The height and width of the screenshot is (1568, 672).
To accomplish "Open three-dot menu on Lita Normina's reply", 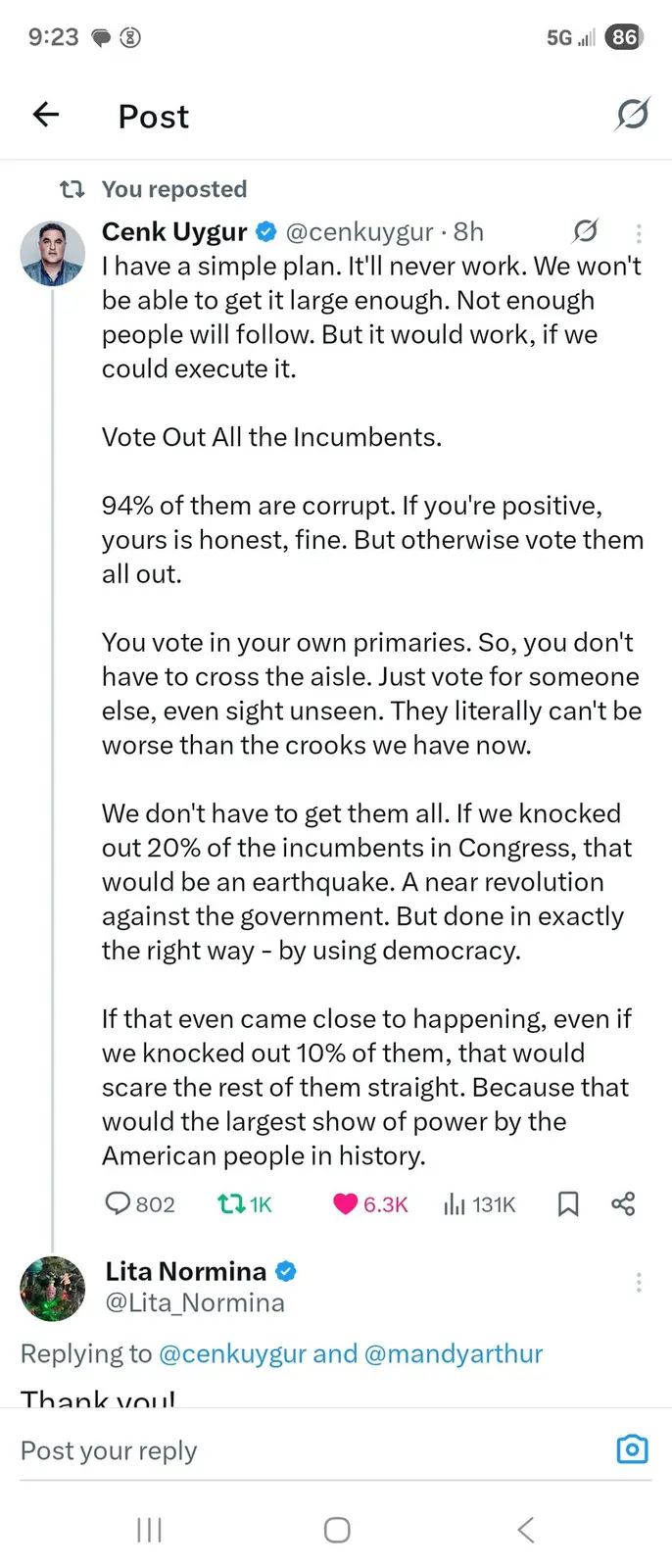I will 639,1283.
